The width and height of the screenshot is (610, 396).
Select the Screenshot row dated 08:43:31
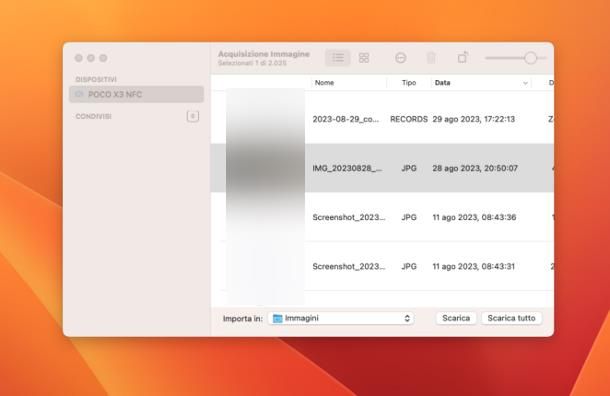click(x=382, y=266)
